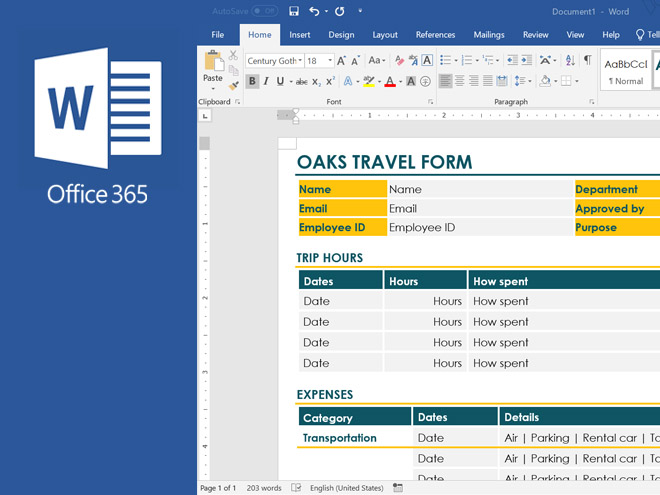Image resolution: width=660 pixels, height=495 pixels.
Task: Show paragraph marks with pilcrow icon
Action: click(587, 61)
